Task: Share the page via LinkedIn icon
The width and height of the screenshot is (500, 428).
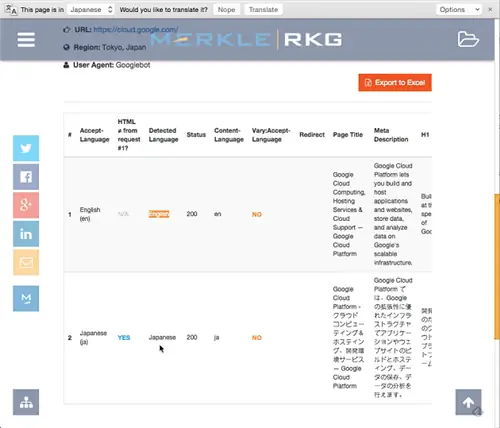Action: point(26,234)
